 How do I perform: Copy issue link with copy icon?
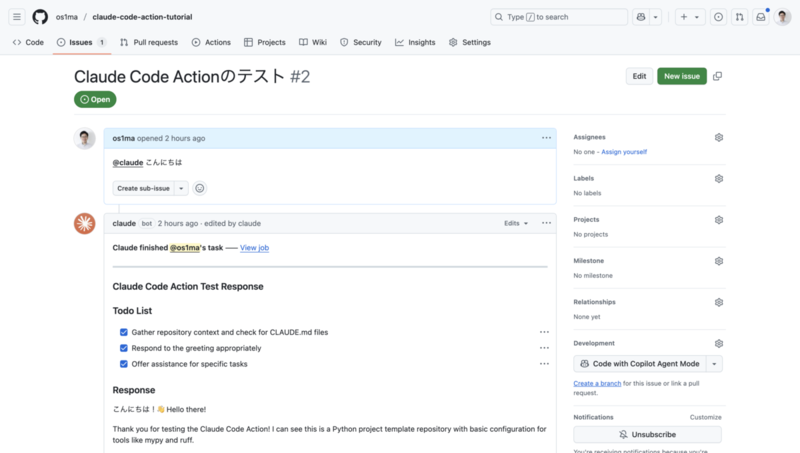pos(717,76)
